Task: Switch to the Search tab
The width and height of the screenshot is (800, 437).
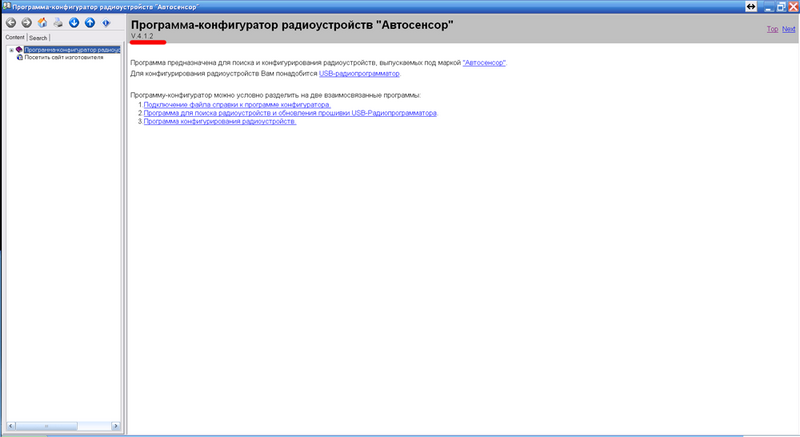Action: 38,38
